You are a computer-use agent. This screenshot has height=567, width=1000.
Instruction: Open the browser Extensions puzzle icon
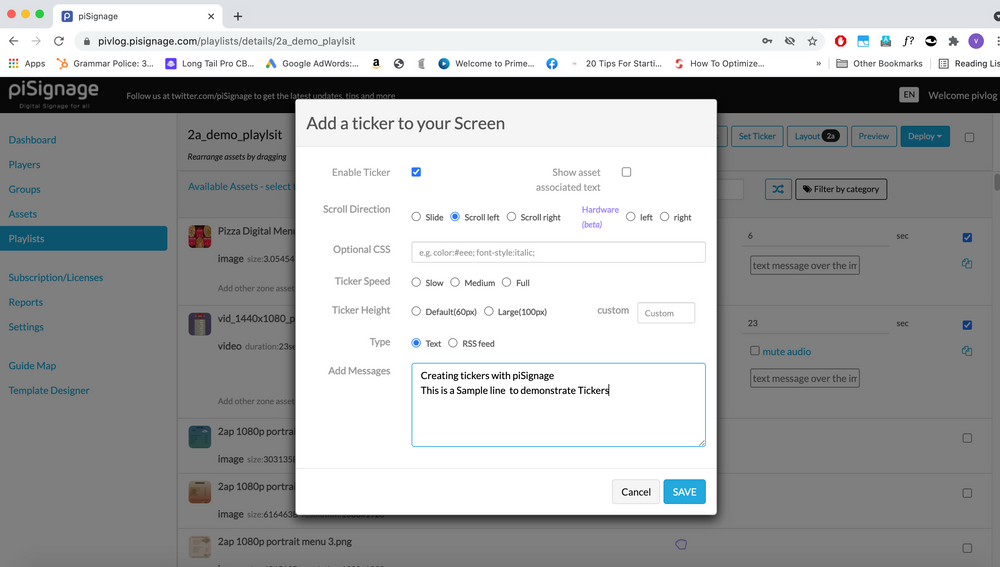953,41
